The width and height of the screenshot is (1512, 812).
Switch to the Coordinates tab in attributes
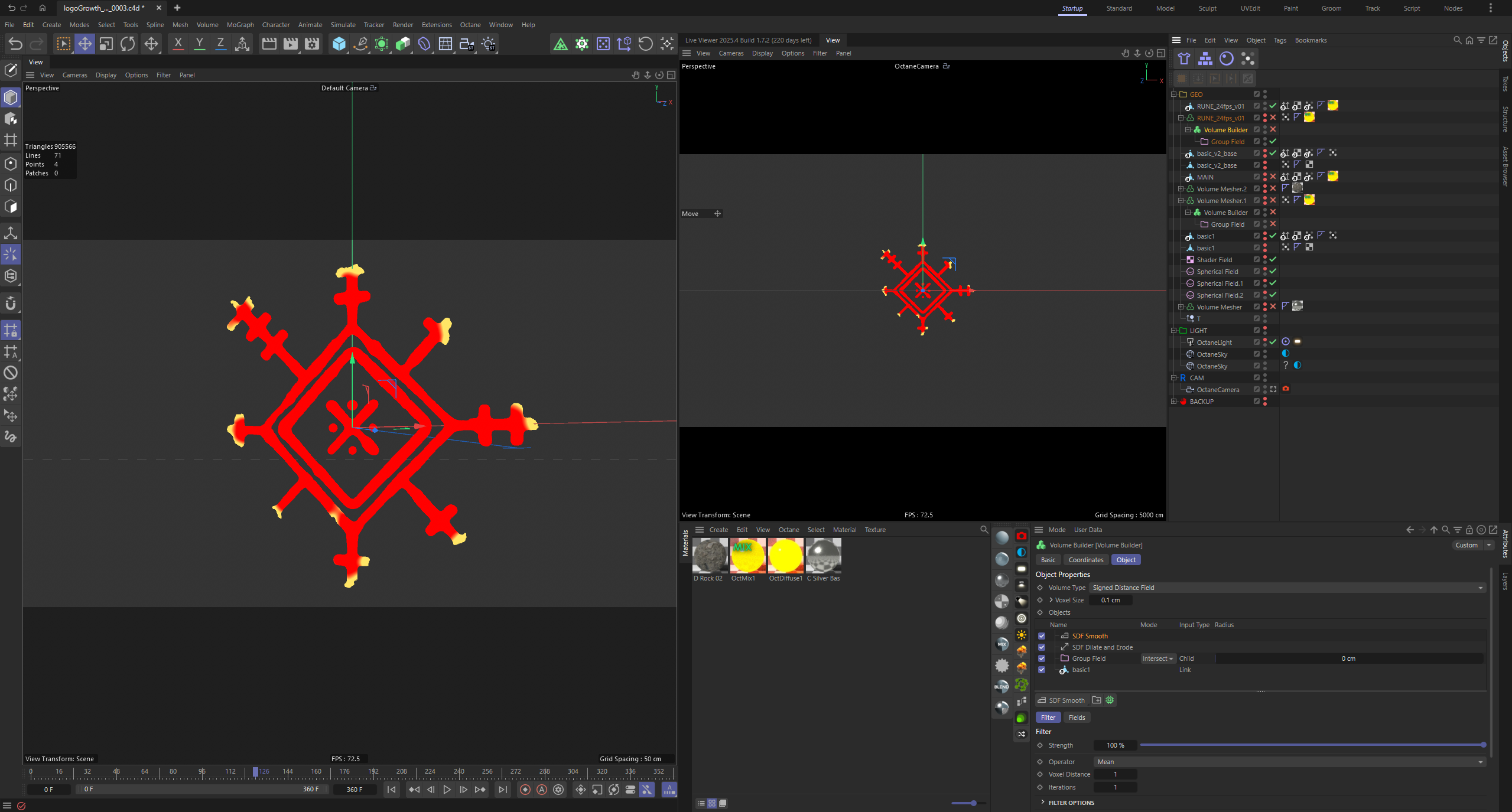point(1085,559)
